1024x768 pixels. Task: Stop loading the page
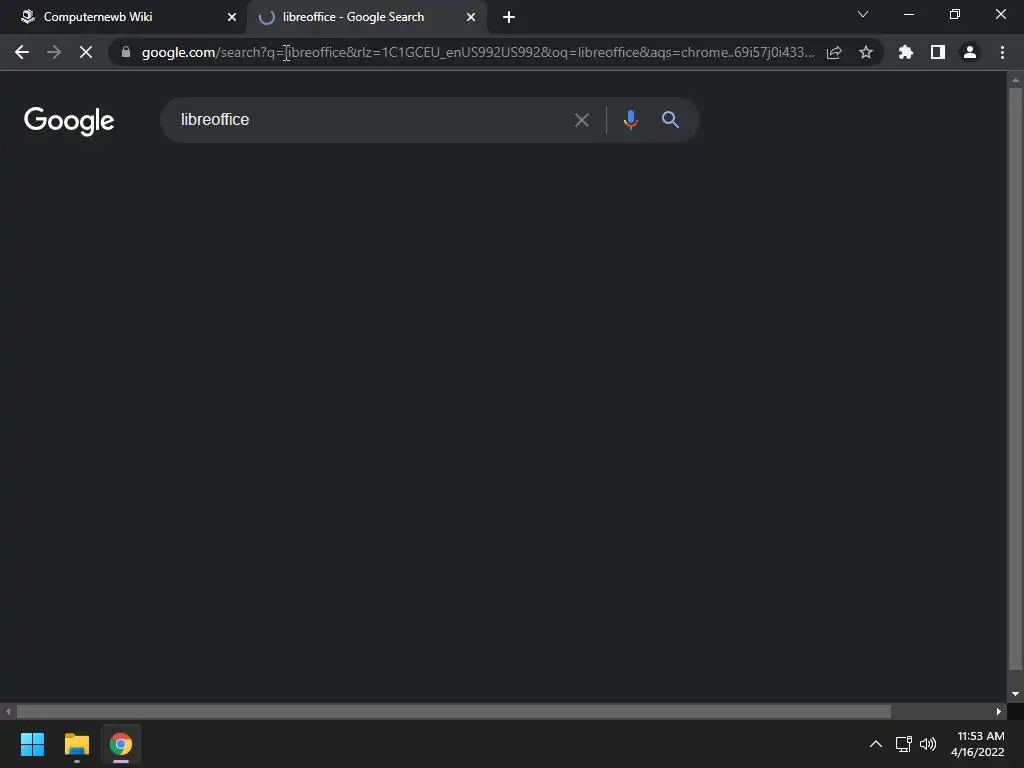click(86, 52)
